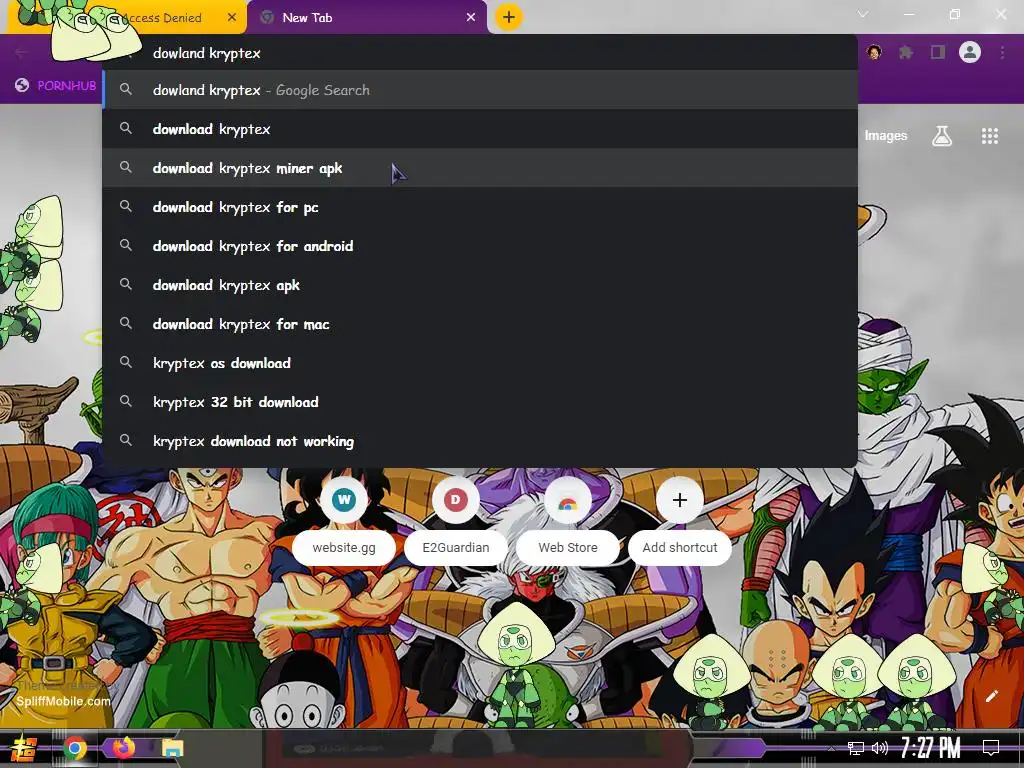The image size is (1024, 768).
Task: Open the bookmark bar's first bookmark
Action: (56, 86)
